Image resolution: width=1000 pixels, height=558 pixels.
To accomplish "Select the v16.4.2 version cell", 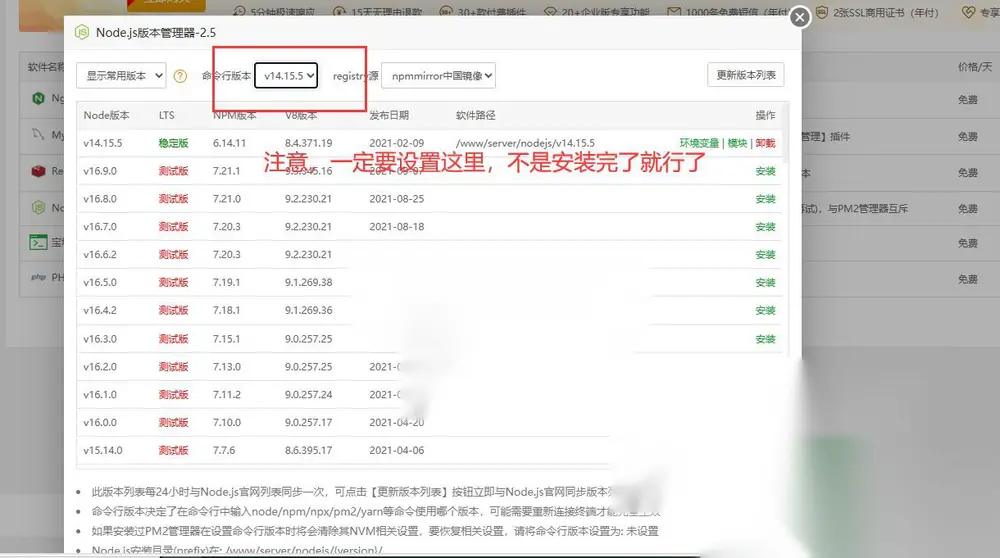I will click(x=99, y=311).
